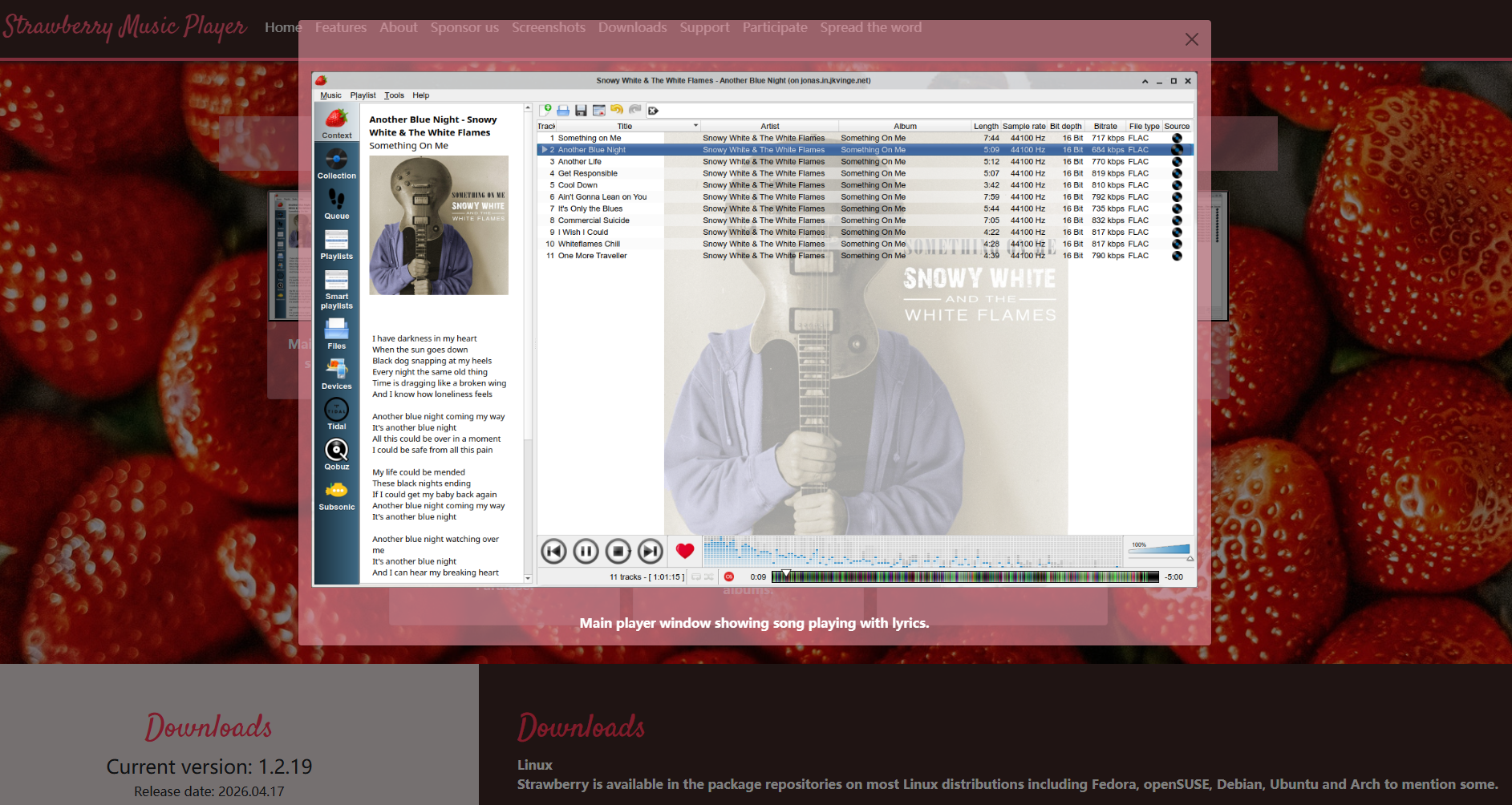Select playing track 'Another Blue Night' row

click(865, 150)
